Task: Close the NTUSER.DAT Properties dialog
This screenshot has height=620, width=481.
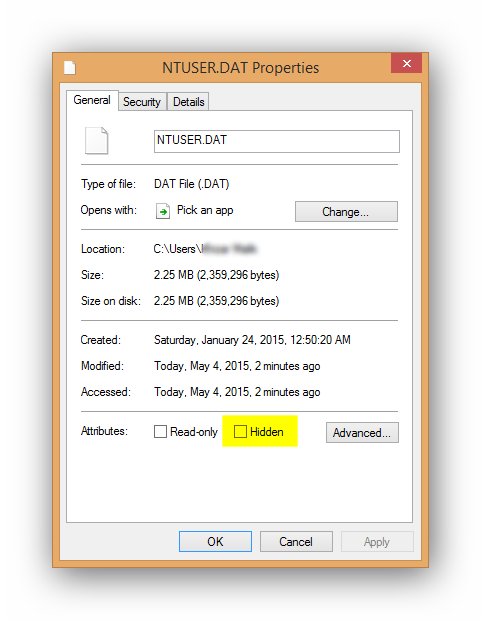Action: [x=406, y=63]
